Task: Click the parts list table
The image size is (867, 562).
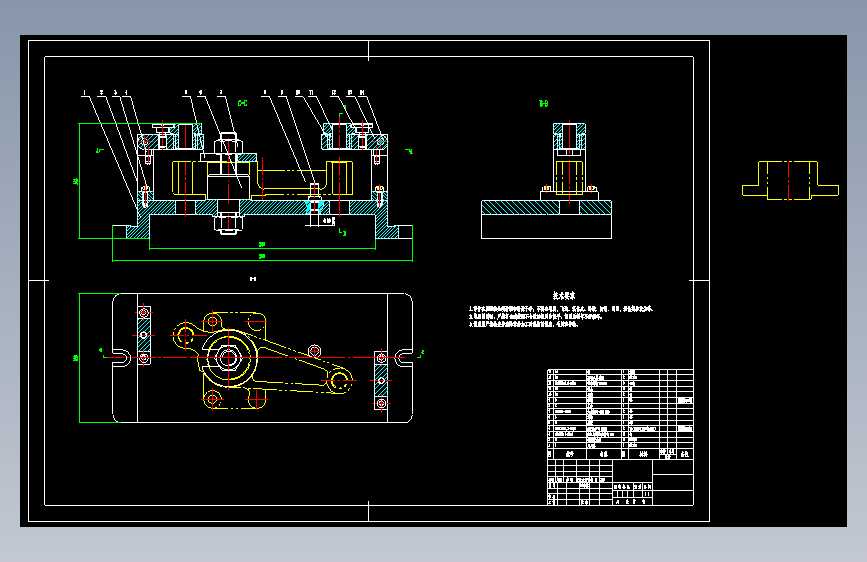Action: pyautogui.click(x=620, y=414)
